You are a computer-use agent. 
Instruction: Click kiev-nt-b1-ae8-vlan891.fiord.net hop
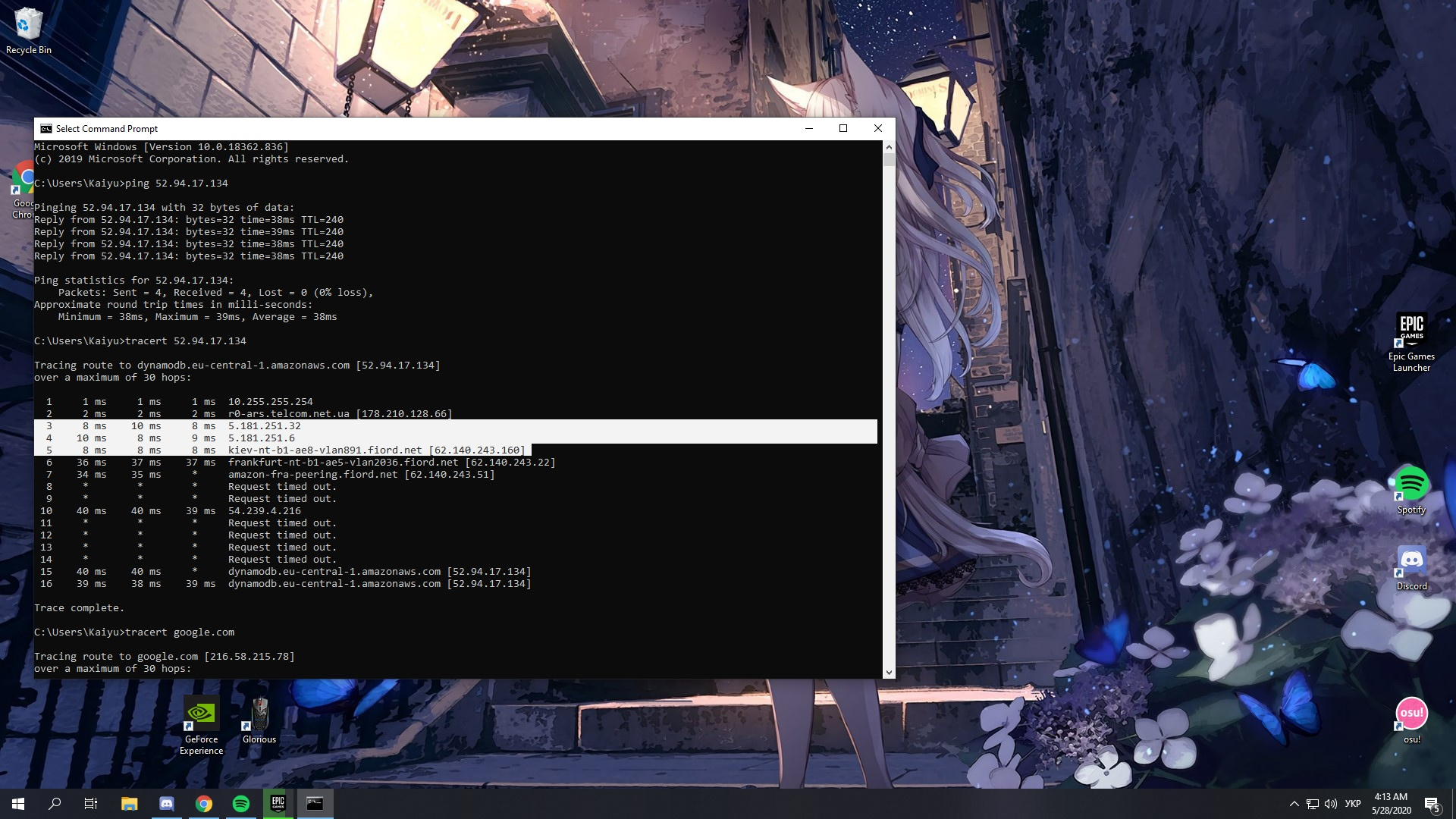(x=325, y=450)
